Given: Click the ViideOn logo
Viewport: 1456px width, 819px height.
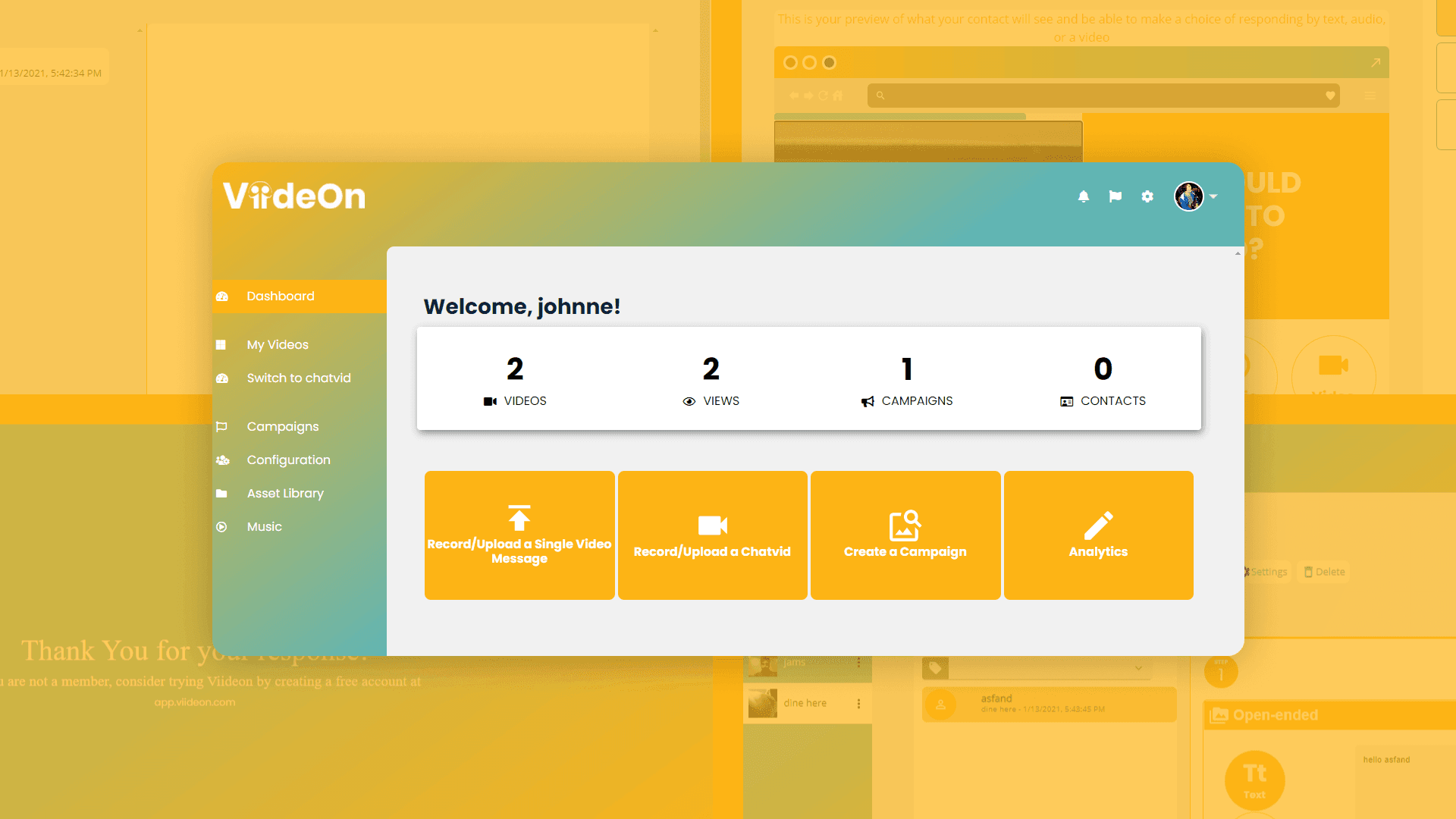Looking at the screenshot, I should coord(294,196).
